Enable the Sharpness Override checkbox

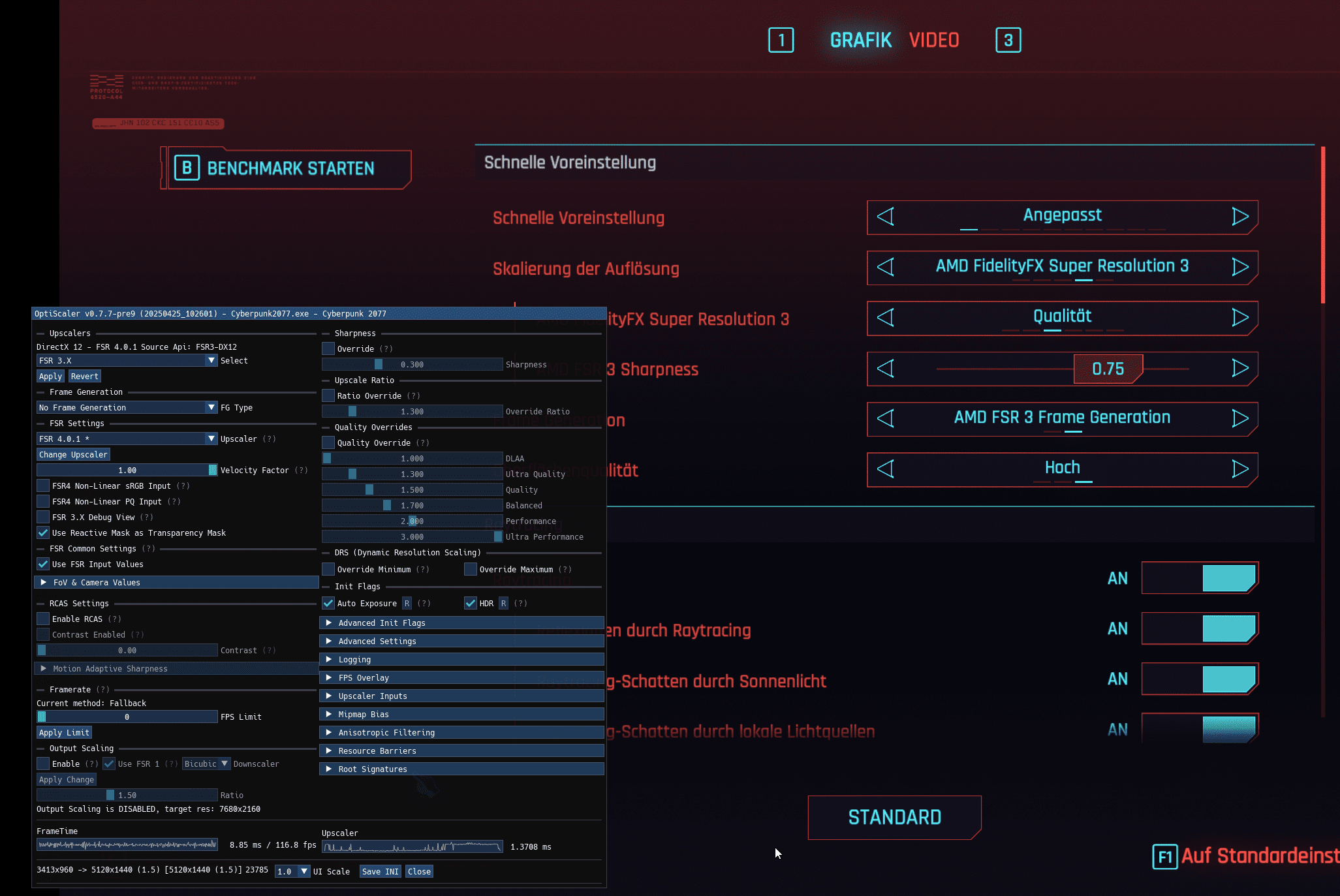(x=328, y=349)
